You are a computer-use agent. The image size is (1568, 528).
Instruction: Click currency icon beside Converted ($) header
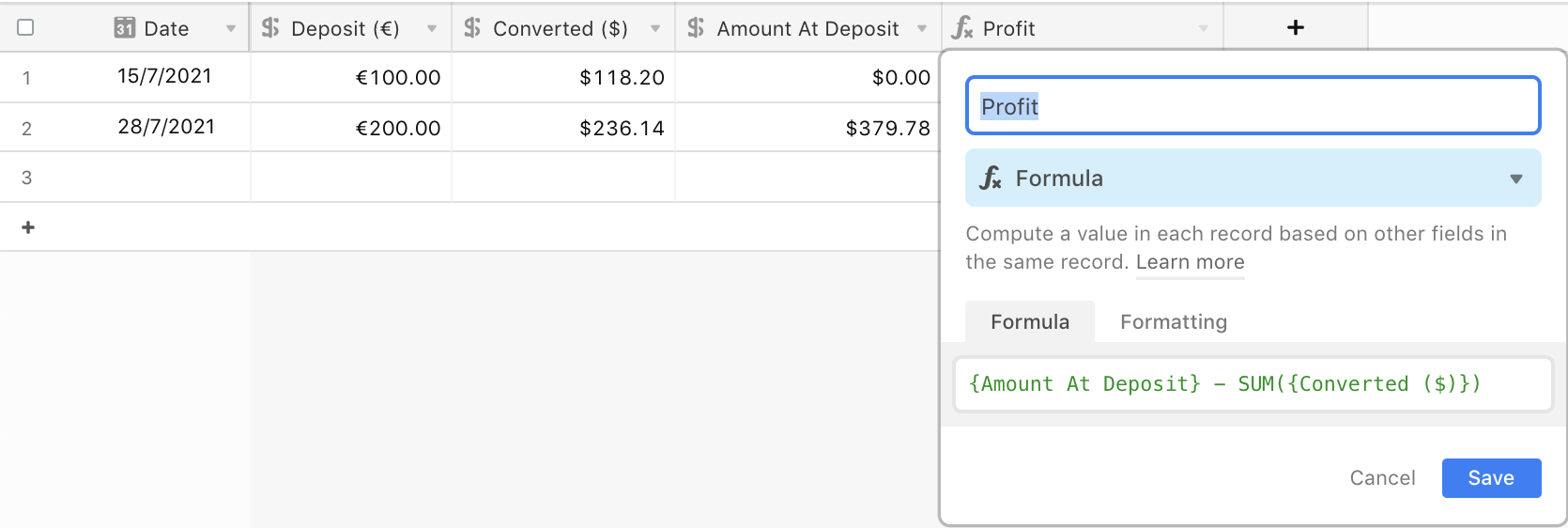point(472,28)
